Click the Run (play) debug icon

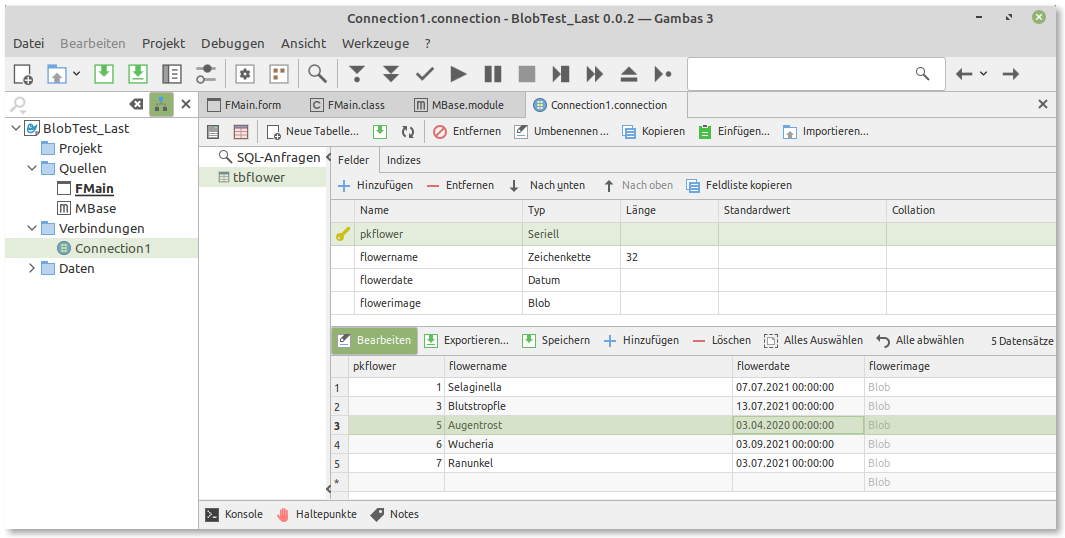(x=458, y=74)
